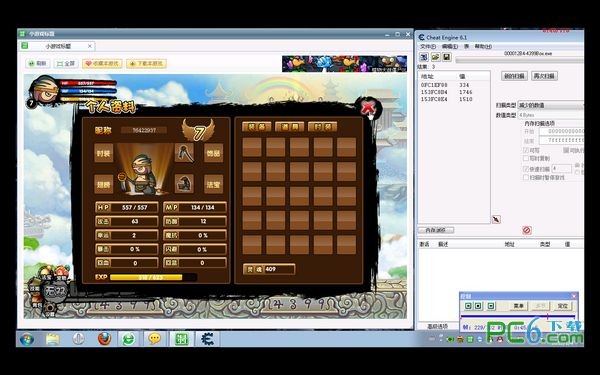
Task: Open the 文件 menu in Cheat Engine
Action: click(428, 46)
